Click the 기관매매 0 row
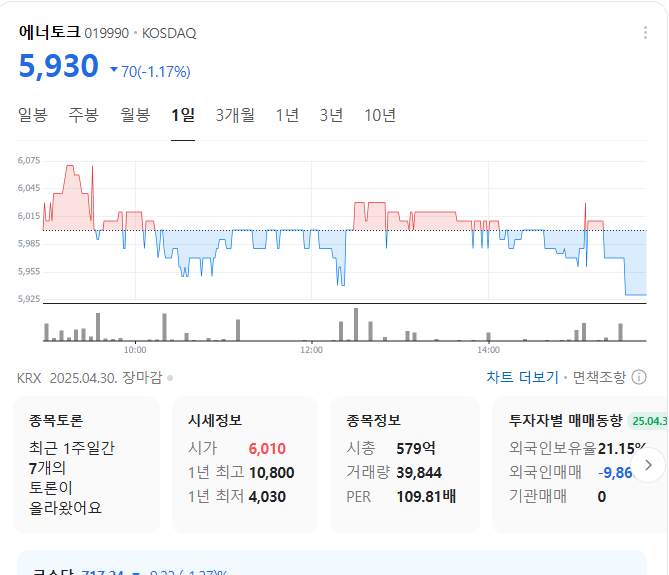The width and height of the screenshot is (669, 575). tap(557, 497)
